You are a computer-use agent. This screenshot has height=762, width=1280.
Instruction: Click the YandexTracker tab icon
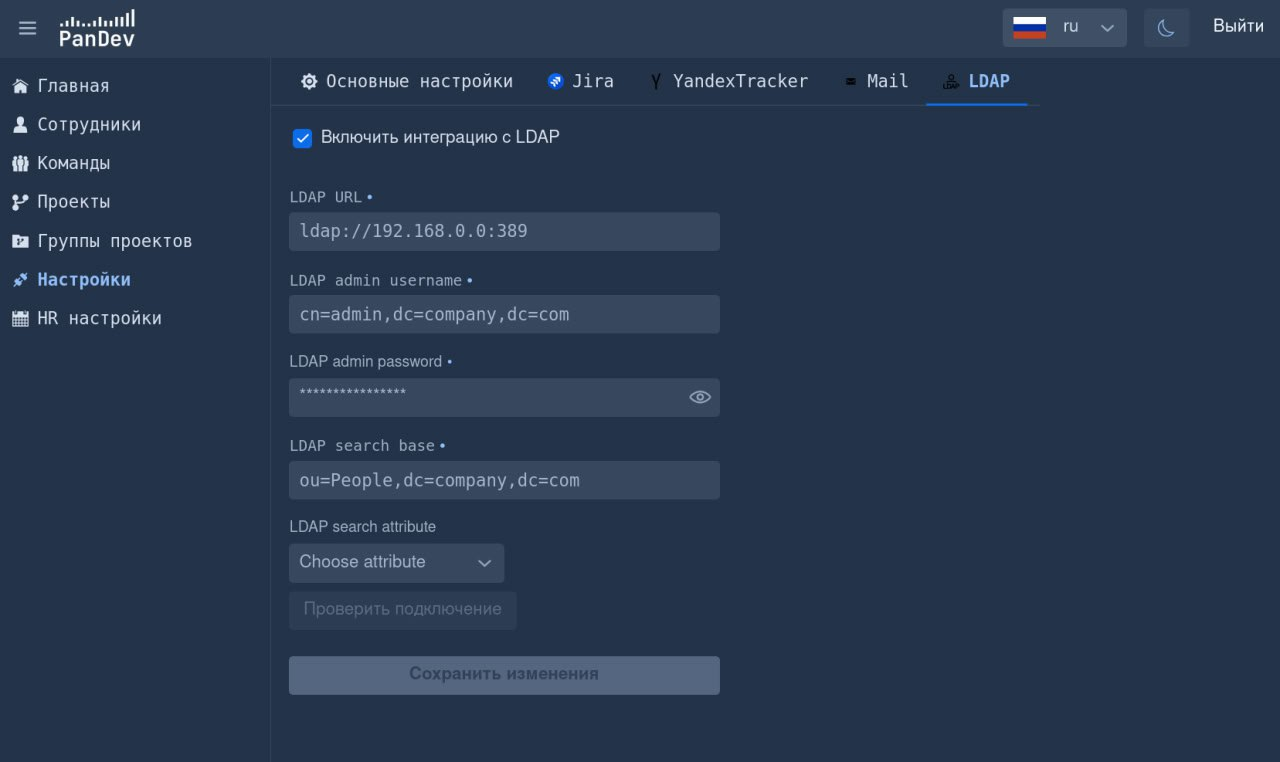[655, 81]
